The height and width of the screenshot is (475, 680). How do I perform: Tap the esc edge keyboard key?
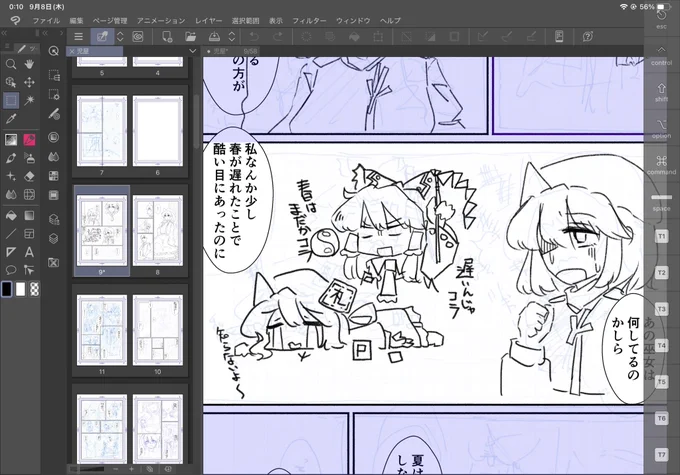[661, 19]
